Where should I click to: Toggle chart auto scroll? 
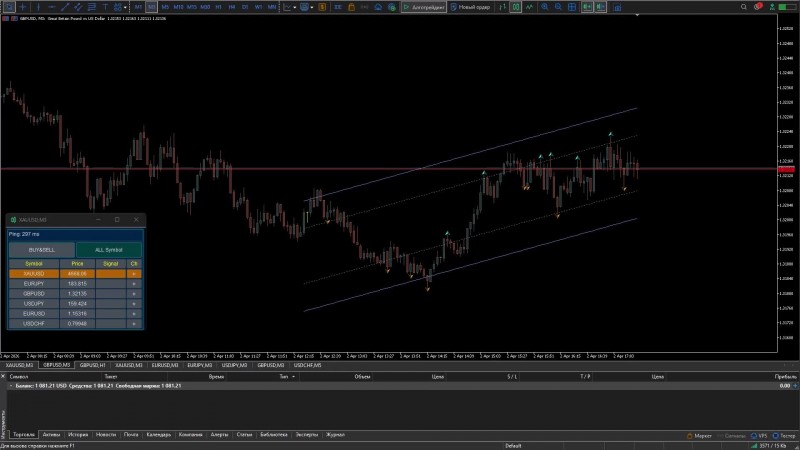coord(587,7)
